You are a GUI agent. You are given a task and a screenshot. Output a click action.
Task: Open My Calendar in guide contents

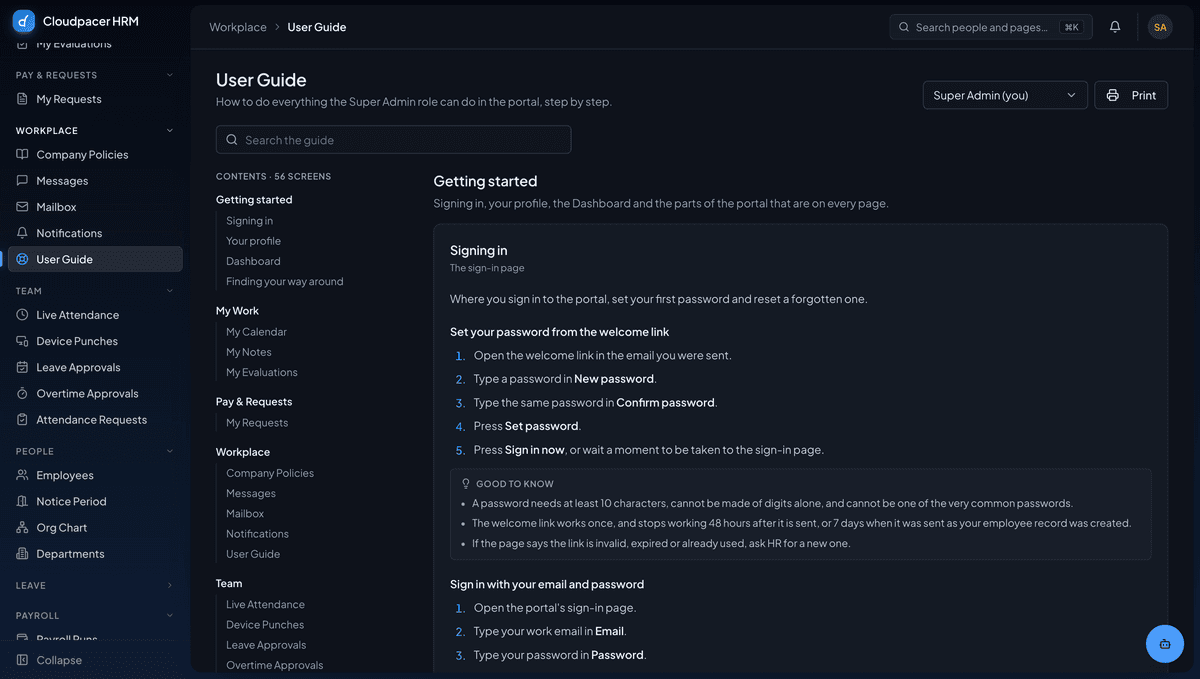point(256,332)
